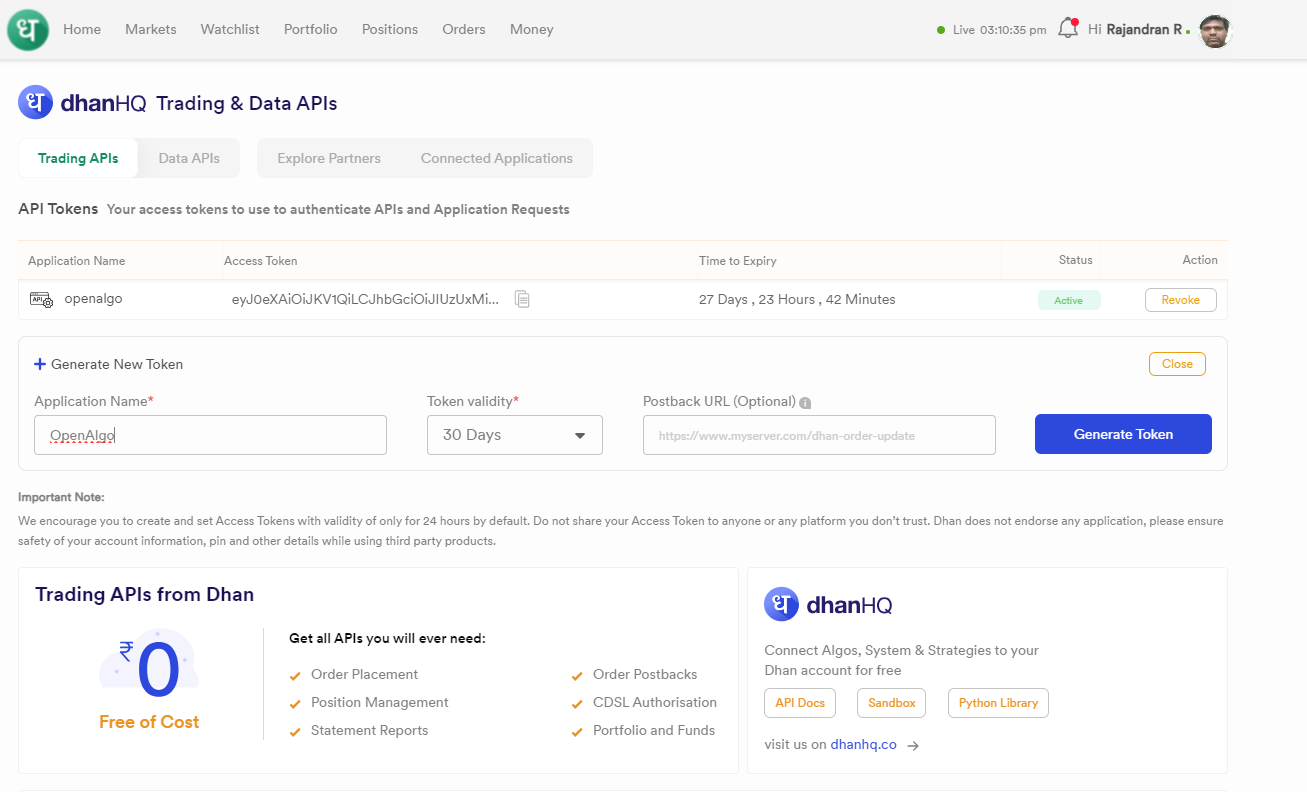Click the Postback URL input field

[819, 435]
